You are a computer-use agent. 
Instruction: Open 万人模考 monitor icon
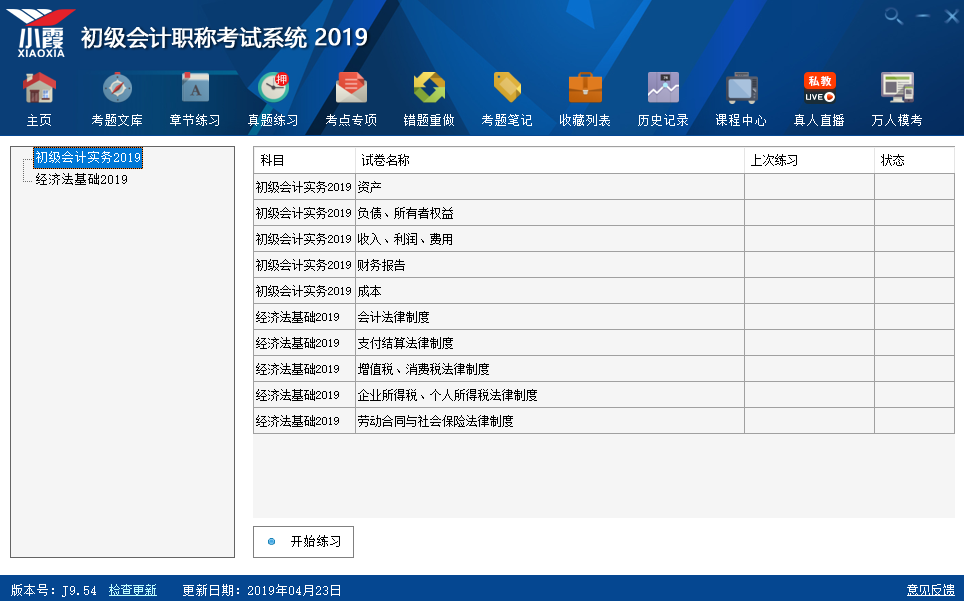click(x=898, y=88)
